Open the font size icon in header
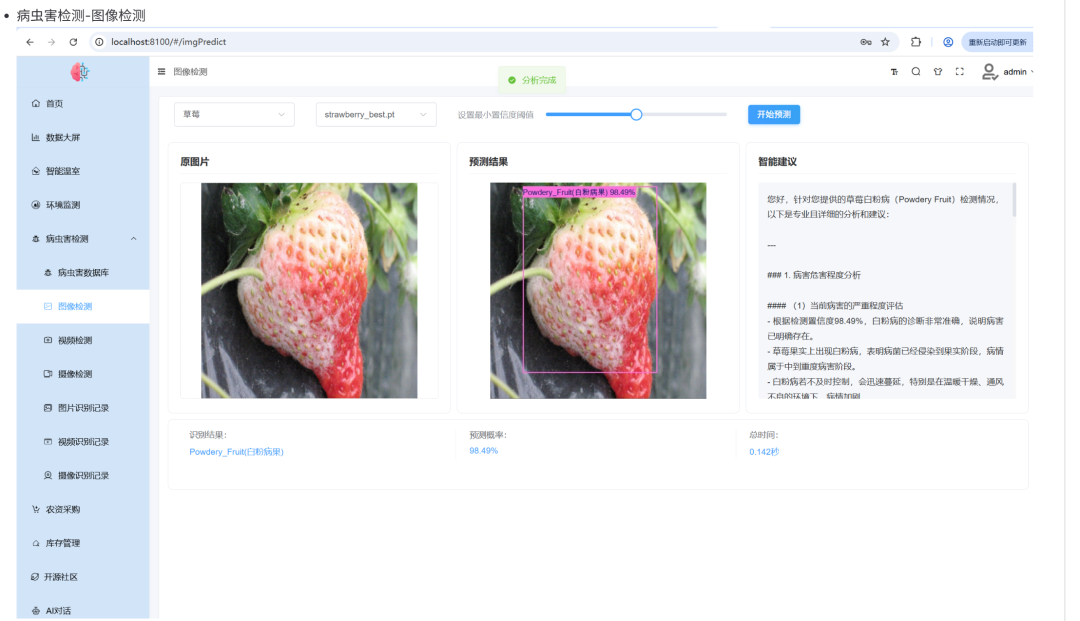Viewport: 1080px width, 621px height. tap(894, 72)
